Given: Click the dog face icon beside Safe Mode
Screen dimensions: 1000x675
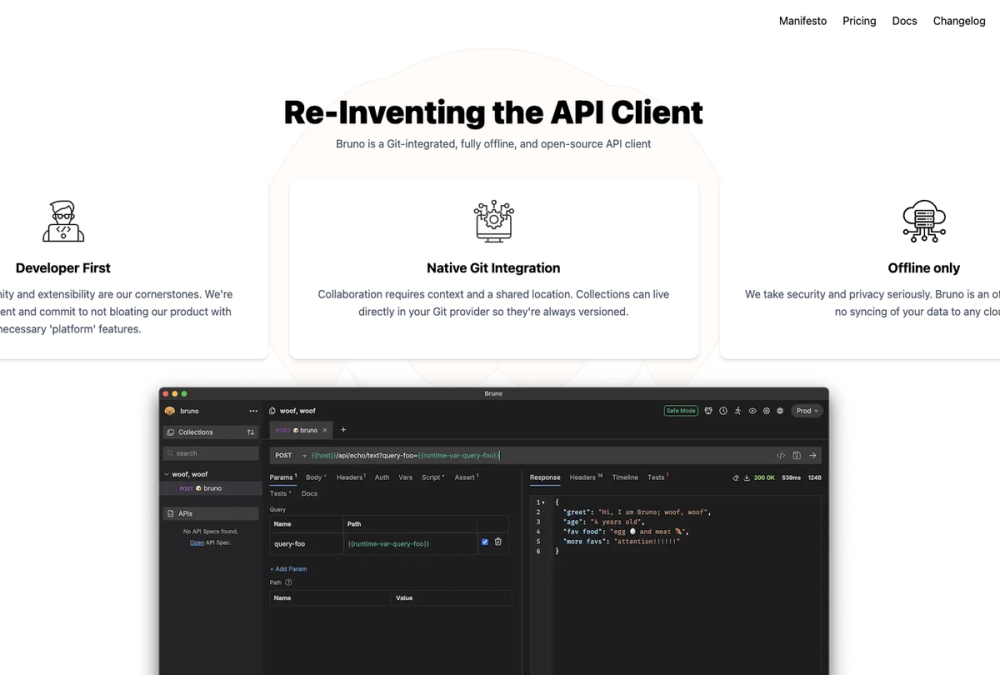Looking at the screenshot, I should pos(709,411).
